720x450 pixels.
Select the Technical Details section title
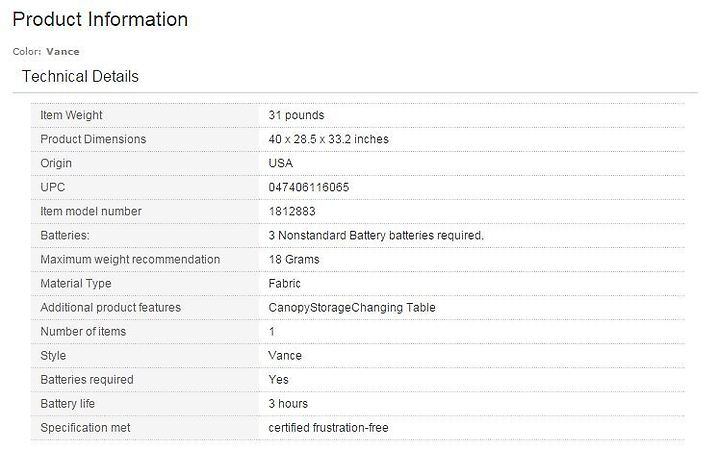80,76
